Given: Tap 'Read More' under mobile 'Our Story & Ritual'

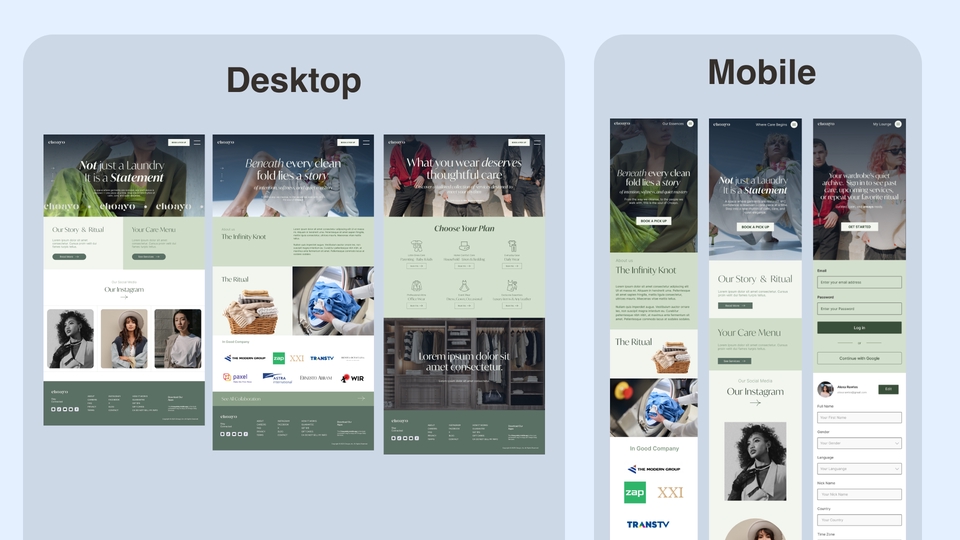Looking at the screenshot, I should 735,305.
